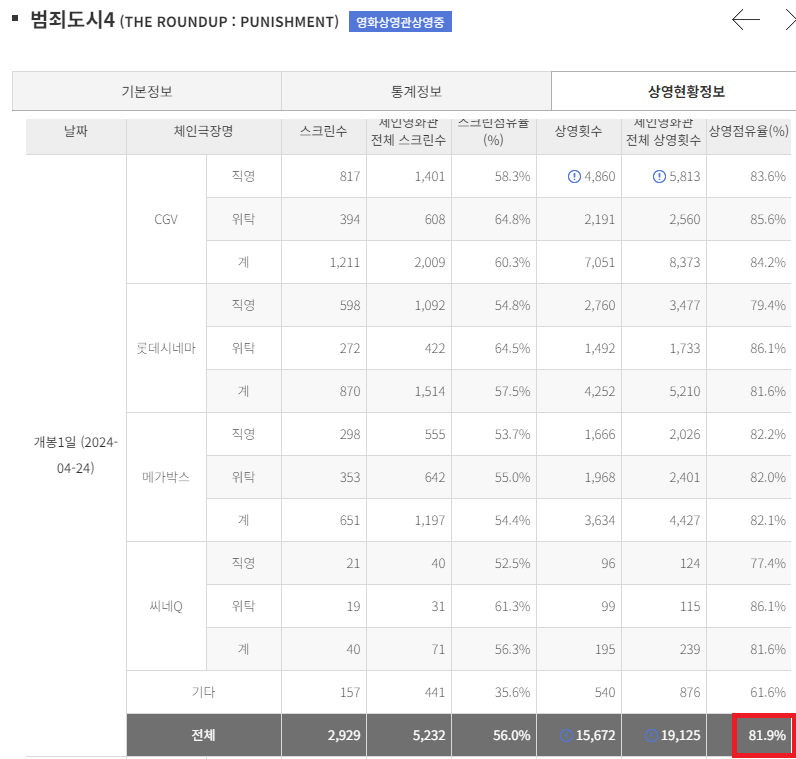Screen dimensions: 796x759
Task: Switch to the 통계정보 tab
Action: (415, 92)
